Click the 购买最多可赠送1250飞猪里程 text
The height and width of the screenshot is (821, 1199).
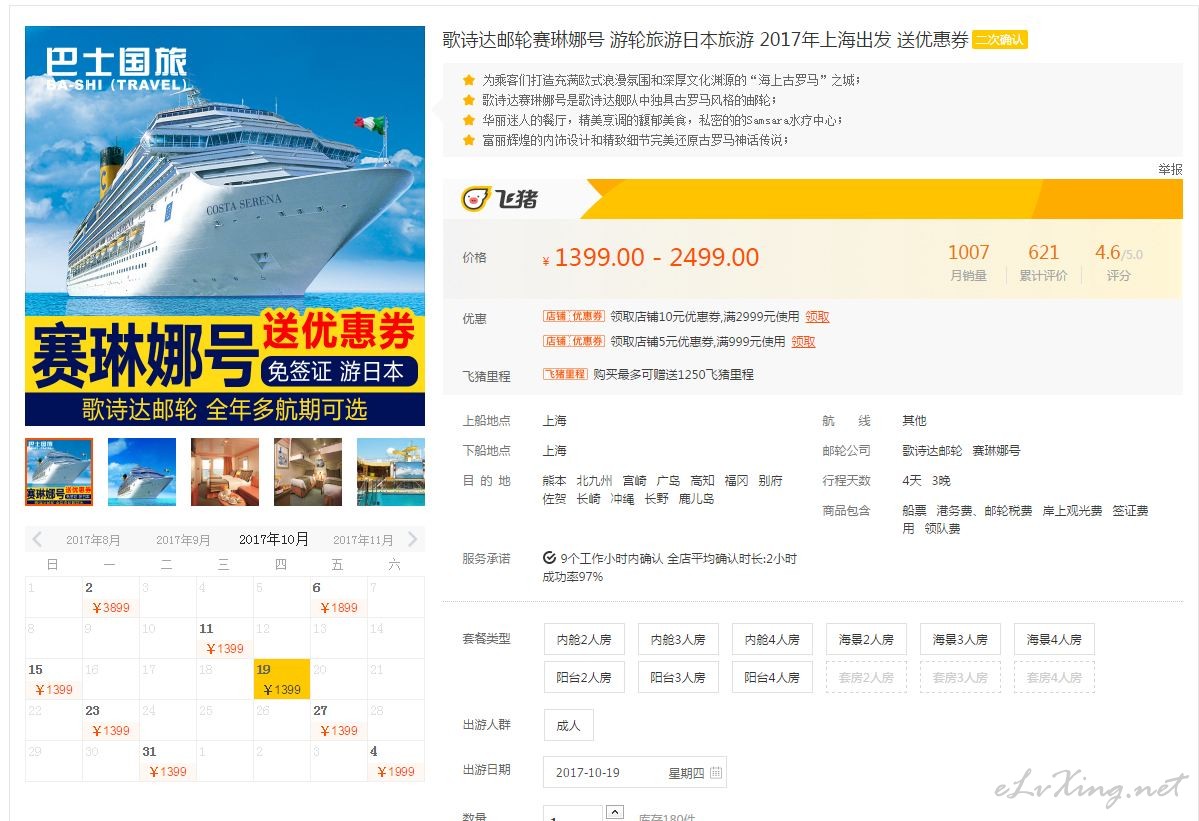673,375
